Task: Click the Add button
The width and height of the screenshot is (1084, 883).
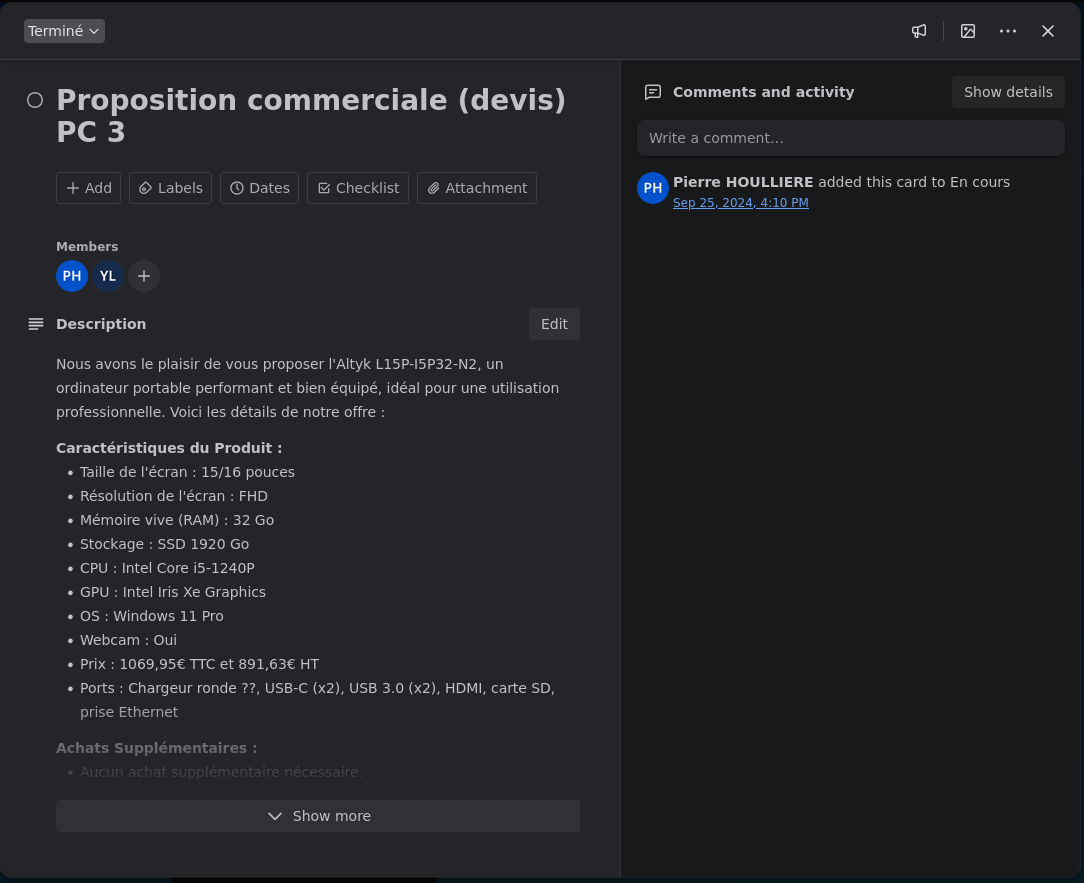Action: coord(88,188)
